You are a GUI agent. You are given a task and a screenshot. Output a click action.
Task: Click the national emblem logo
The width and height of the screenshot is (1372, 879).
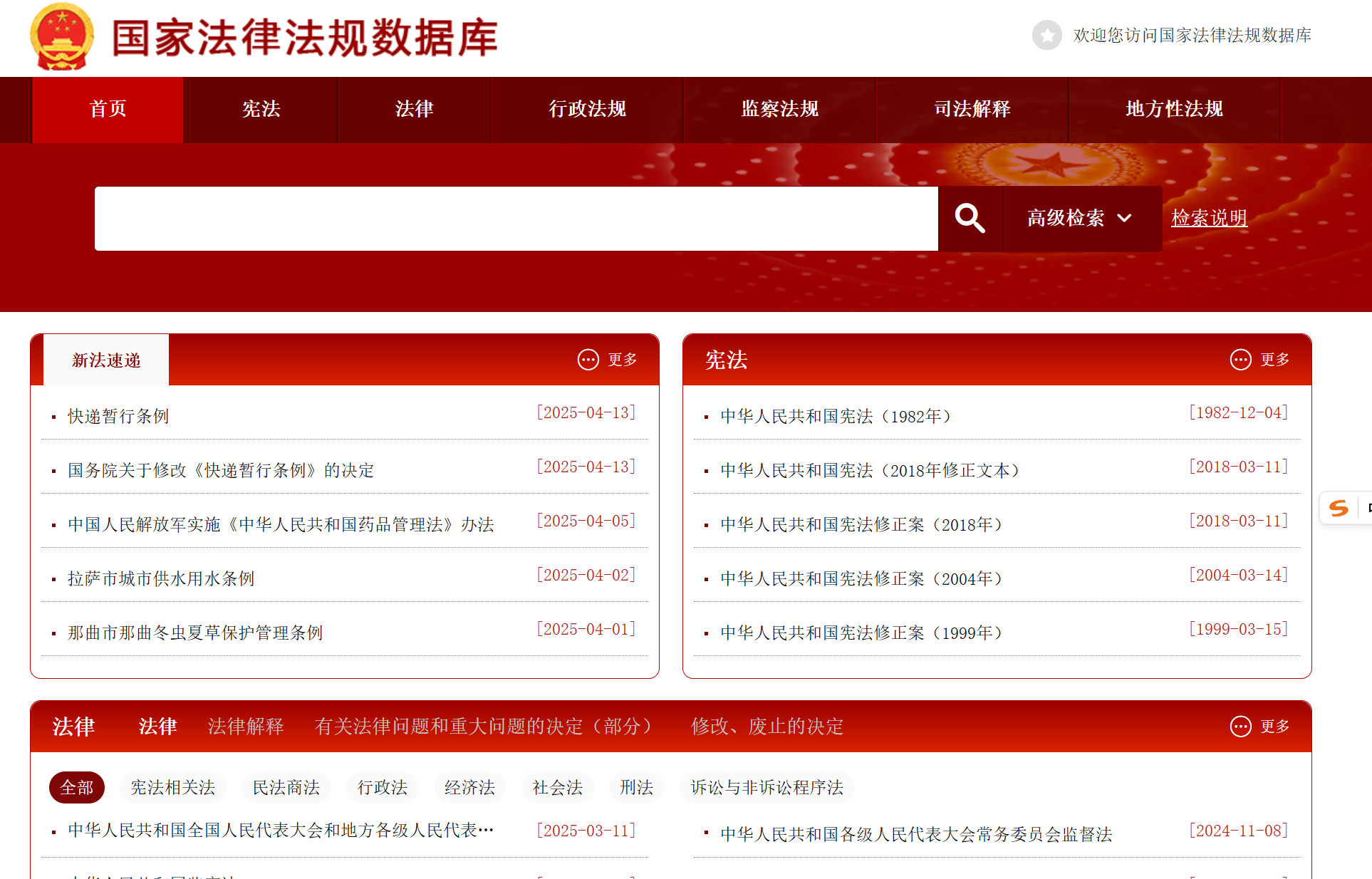coord(62,37)
